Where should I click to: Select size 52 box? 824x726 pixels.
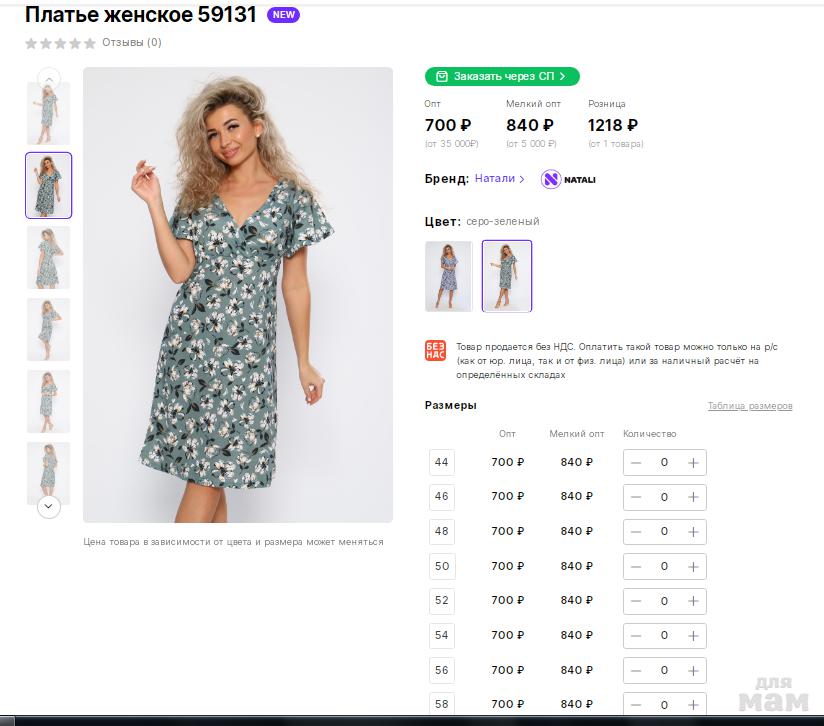(x=442, y=601)
